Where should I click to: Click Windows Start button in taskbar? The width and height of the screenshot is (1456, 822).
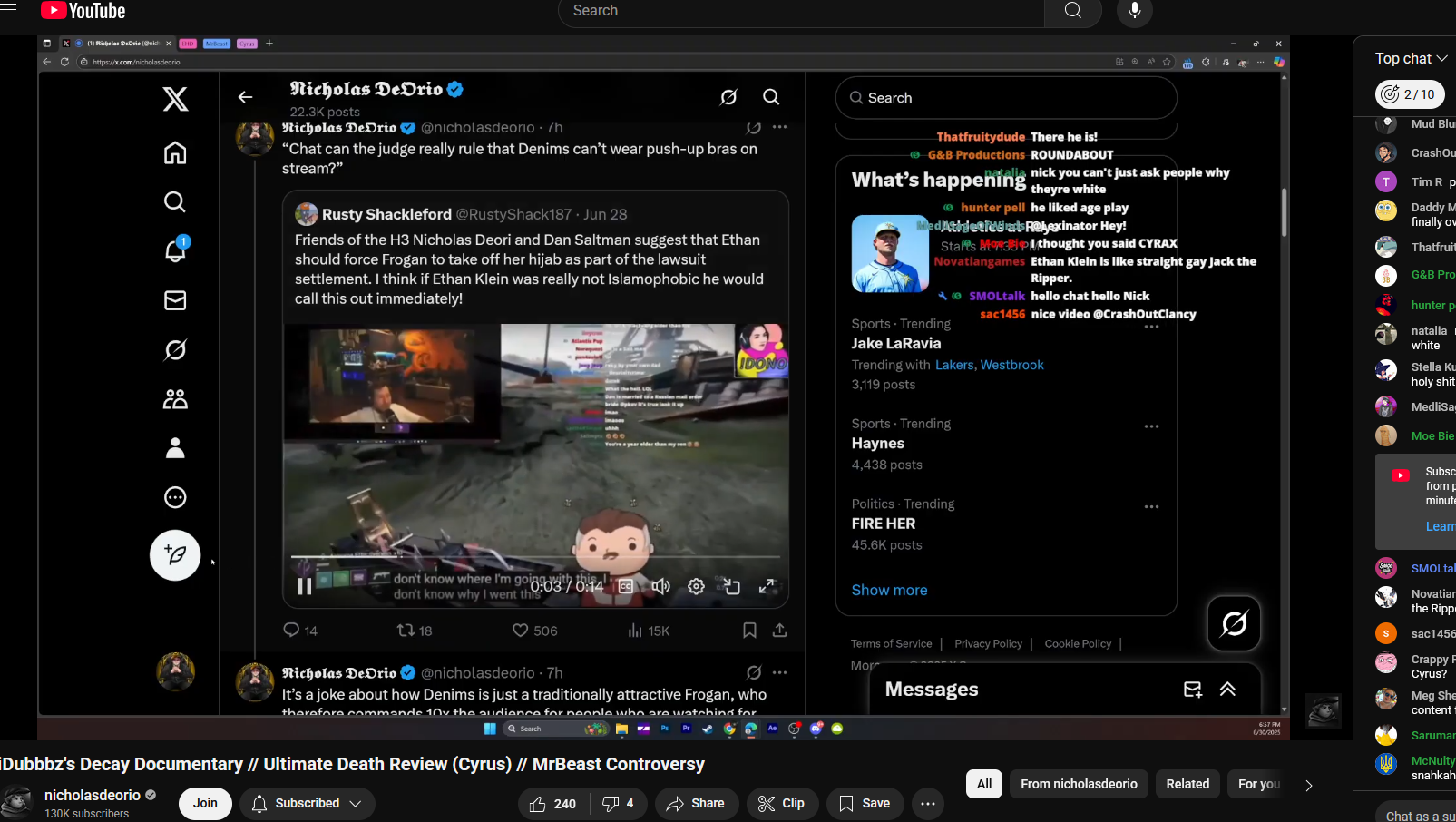point(490,729)
